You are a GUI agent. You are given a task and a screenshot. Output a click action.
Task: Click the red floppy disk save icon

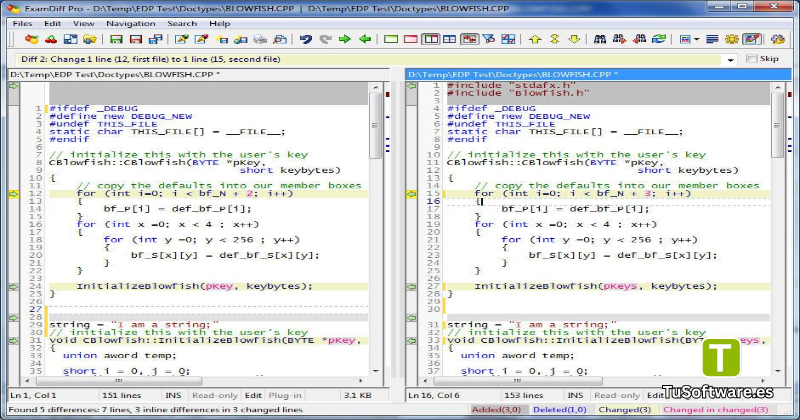click(x=136, y=39)
